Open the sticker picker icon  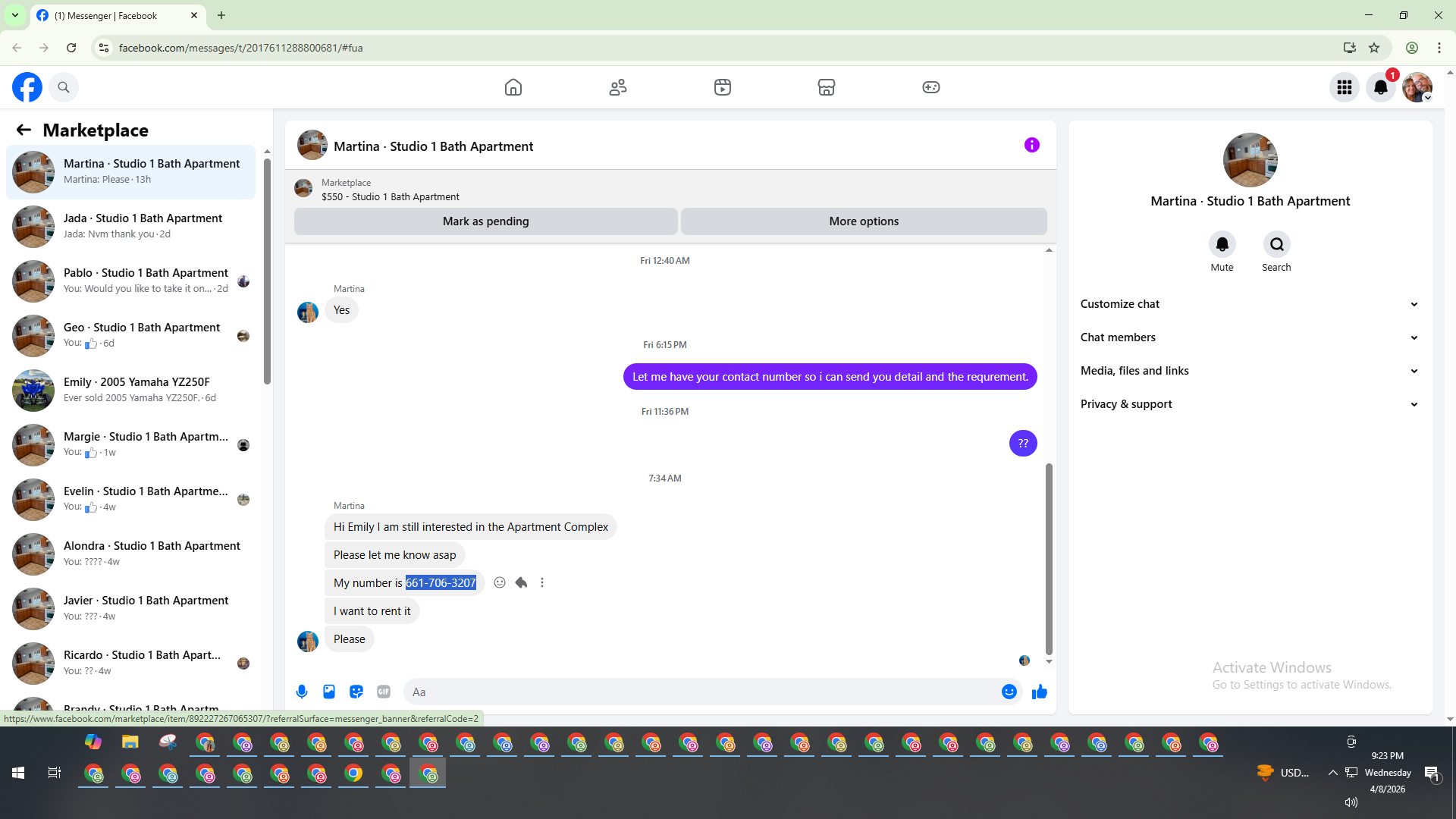click(x=356, y=692)
